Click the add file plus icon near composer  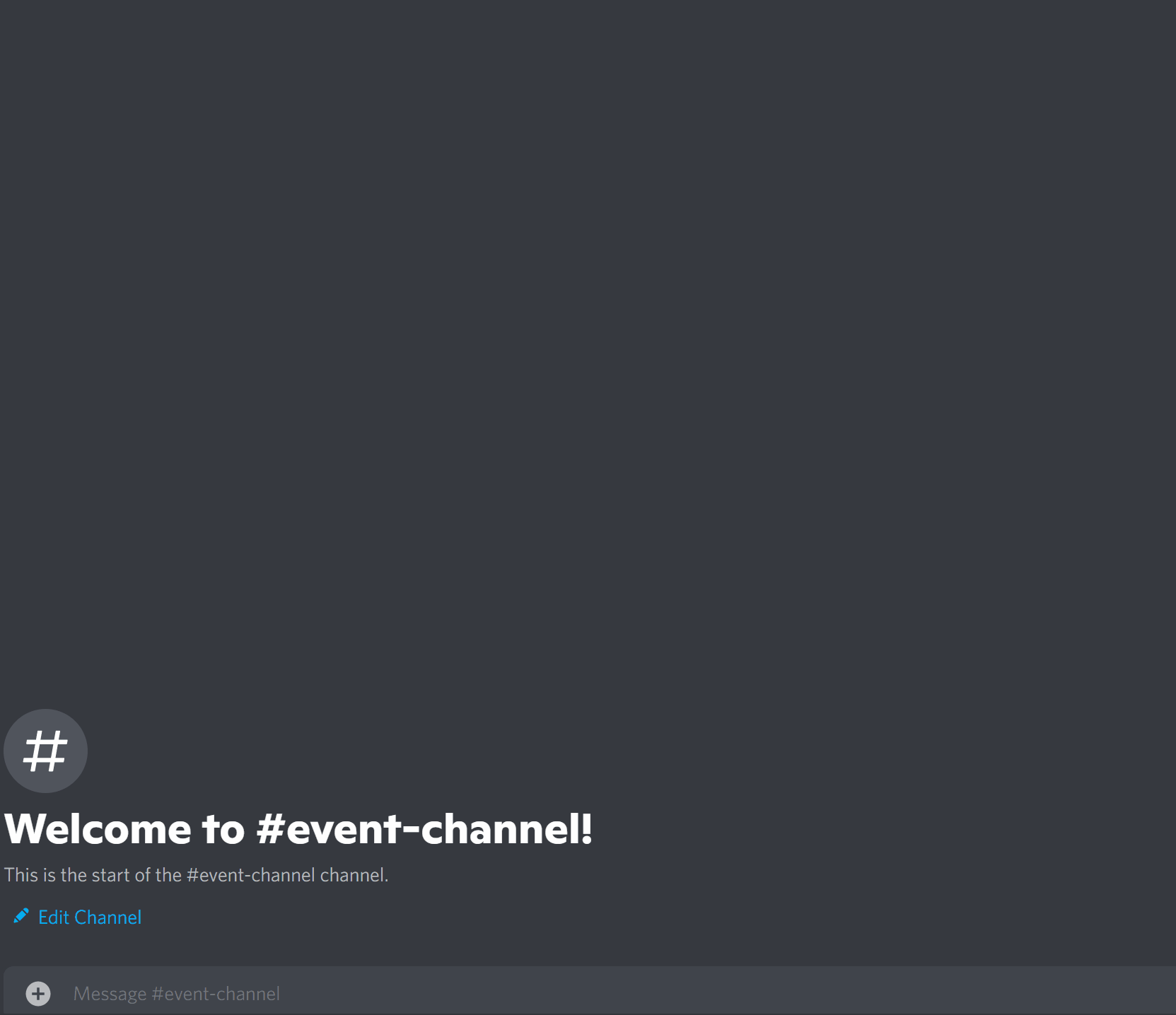click(38, 993)
